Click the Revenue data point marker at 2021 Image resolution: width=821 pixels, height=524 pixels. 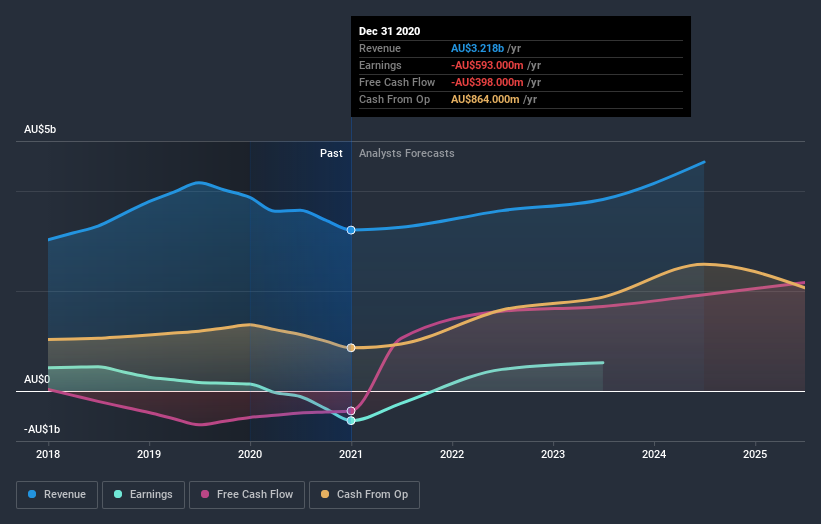pos(351,230)
